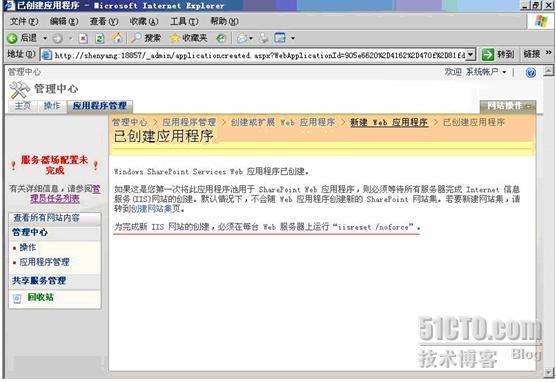Open the 欢迎 系统帐户 user dropdown
Viewport: 556px width, 382px height.
coord(475,72)
